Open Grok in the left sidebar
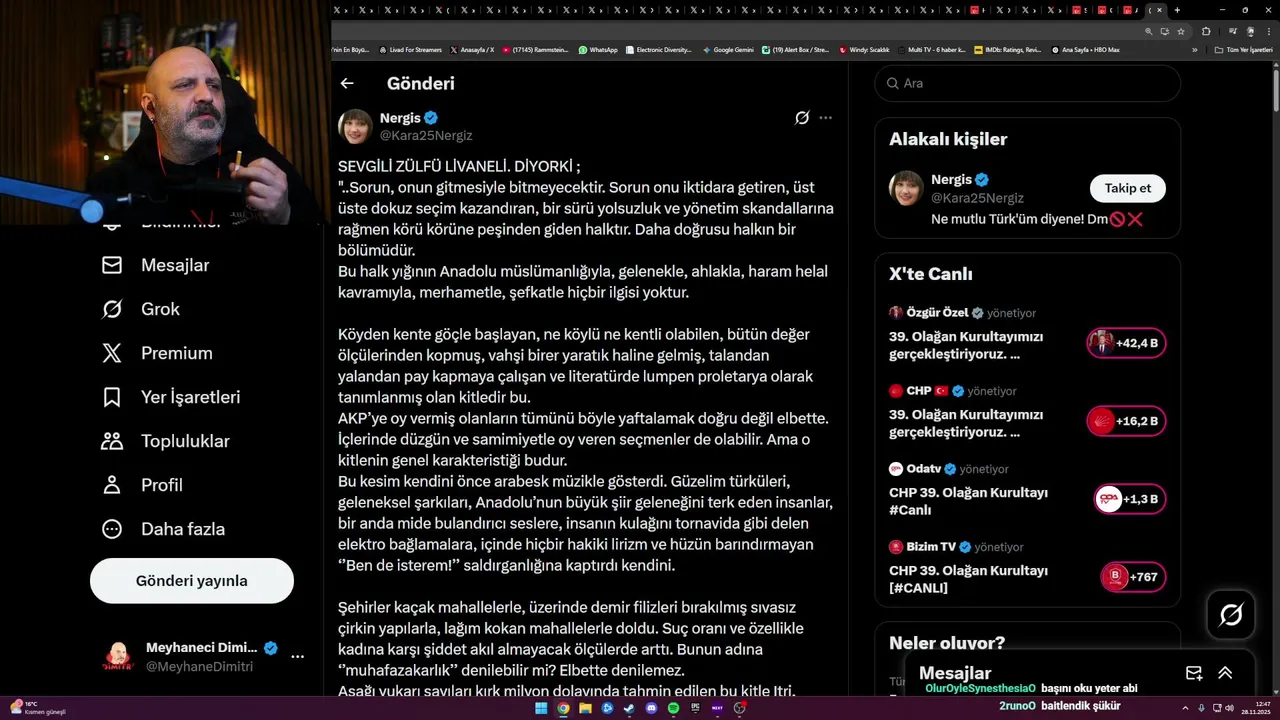1280x720 pixels. [140, 309]
